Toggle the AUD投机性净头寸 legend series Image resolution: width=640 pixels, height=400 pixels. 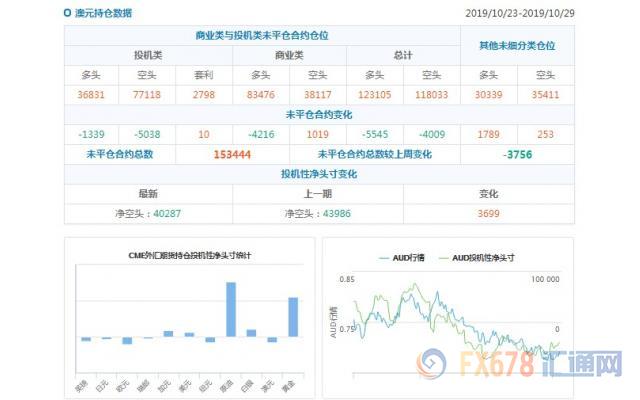click(476, 258)
